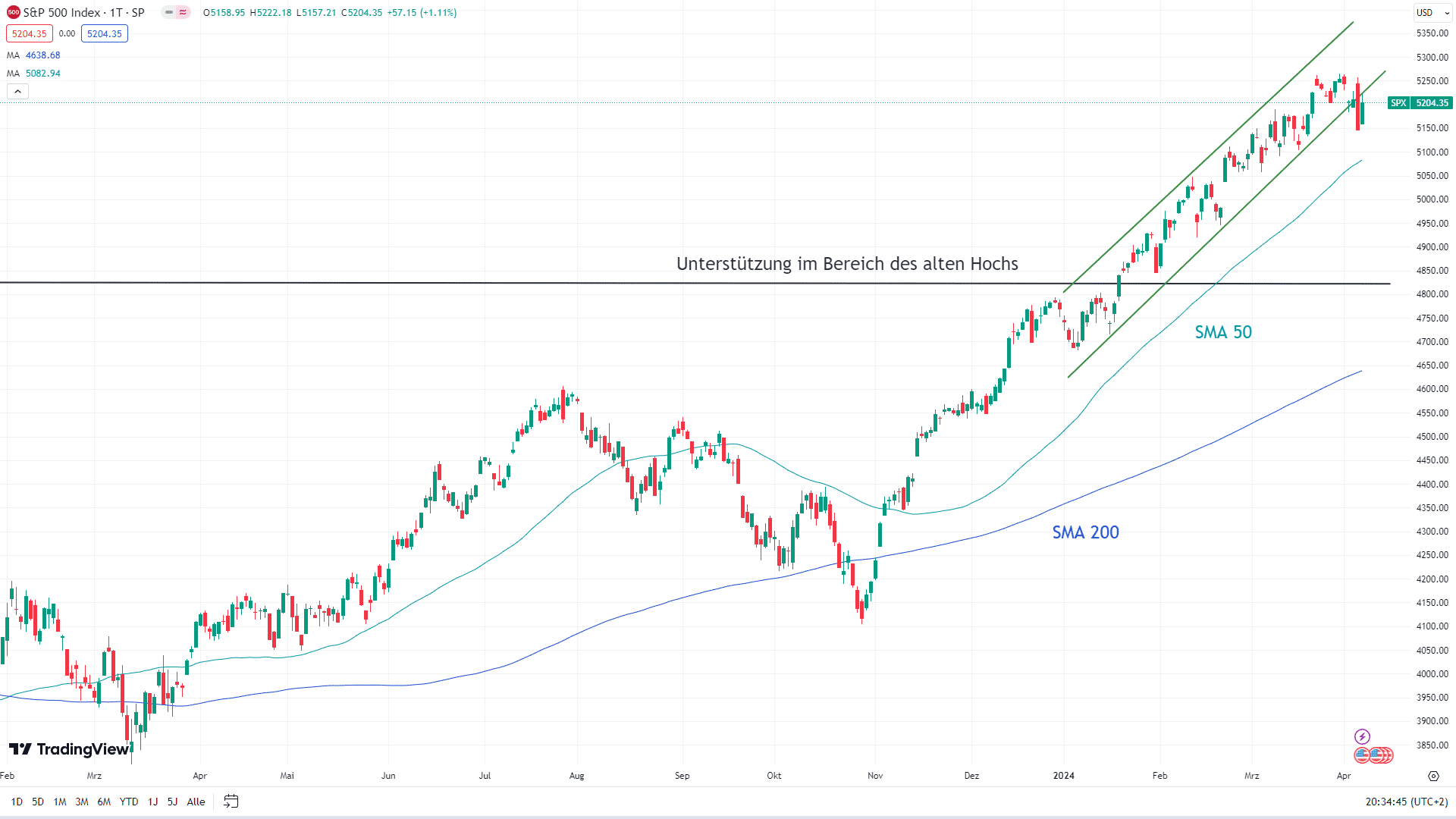This screenshot has height=819, width=1456.
Task: Click the 3850.00 price axis label
Action: (x=1432, y=745)
